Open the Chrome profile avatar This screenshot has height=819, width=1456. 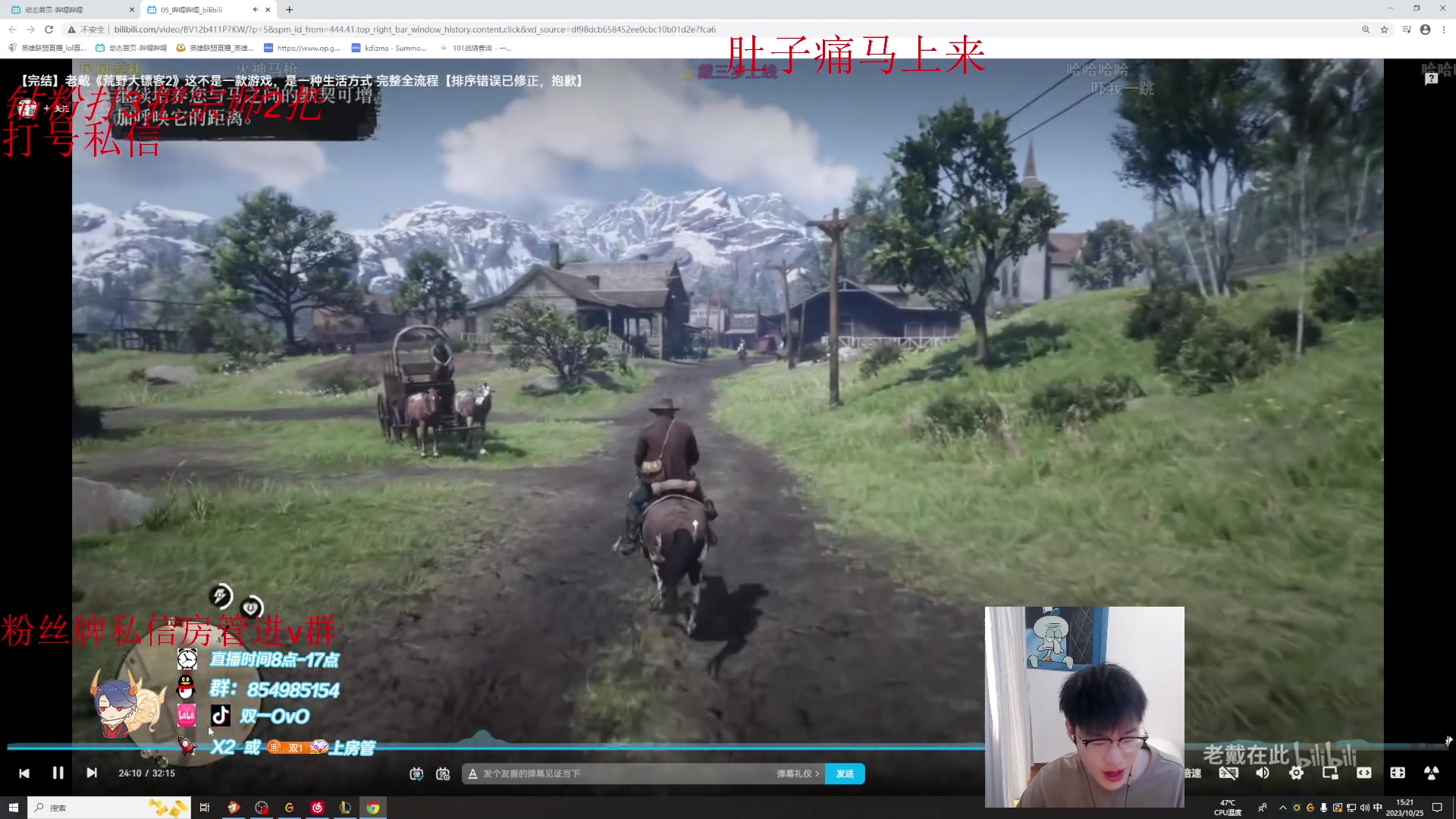[x=1425, y=30]
